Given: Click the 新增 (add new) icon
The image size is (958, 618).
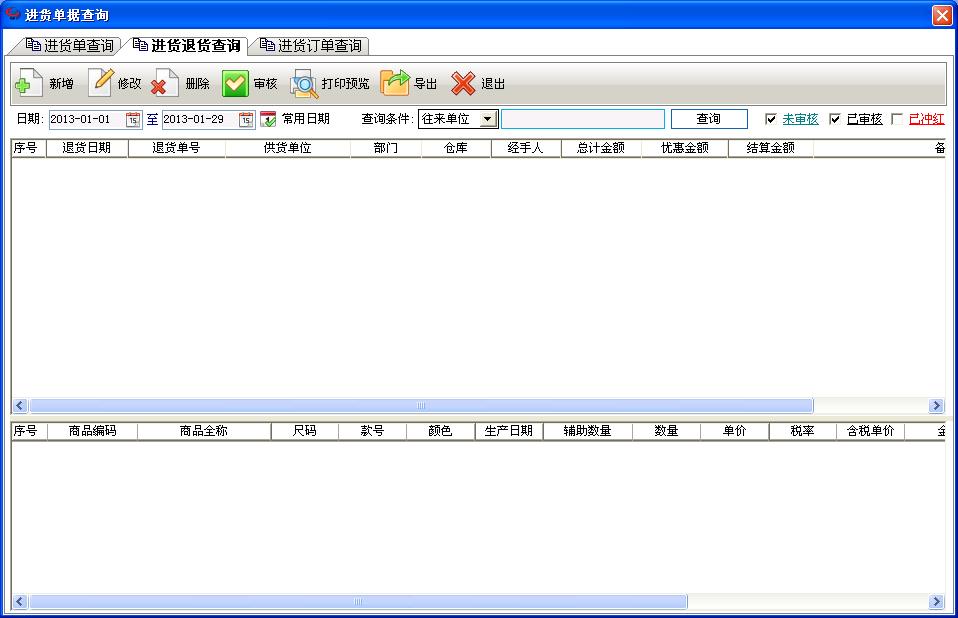Looking at the screenshot, I should tap(28, 83).
